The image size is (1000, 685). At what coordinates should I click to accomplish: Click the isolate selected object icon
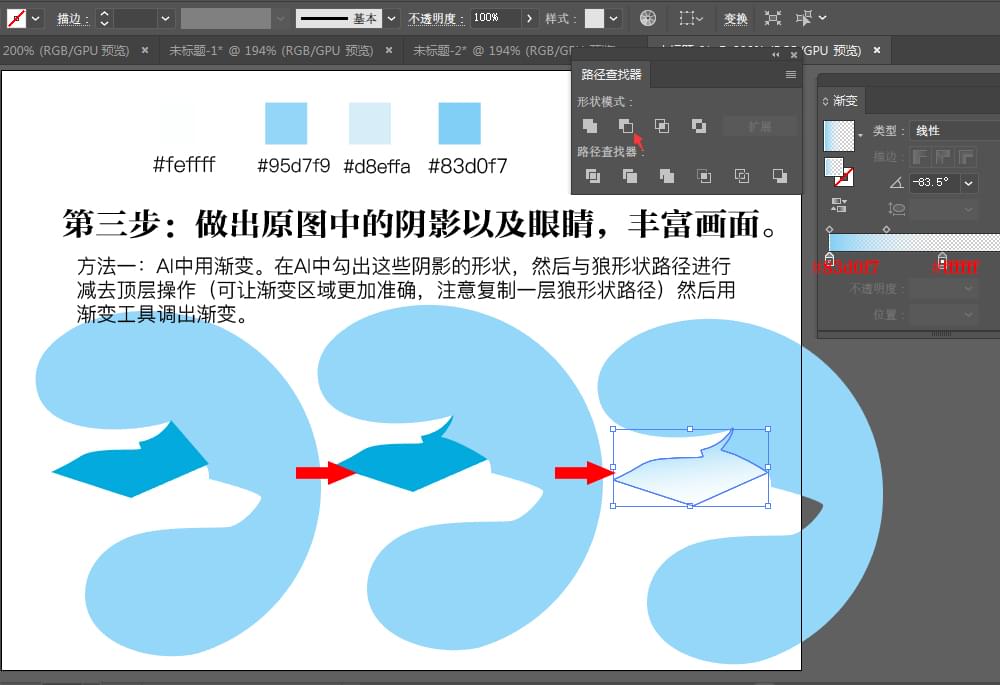point(772,18)
